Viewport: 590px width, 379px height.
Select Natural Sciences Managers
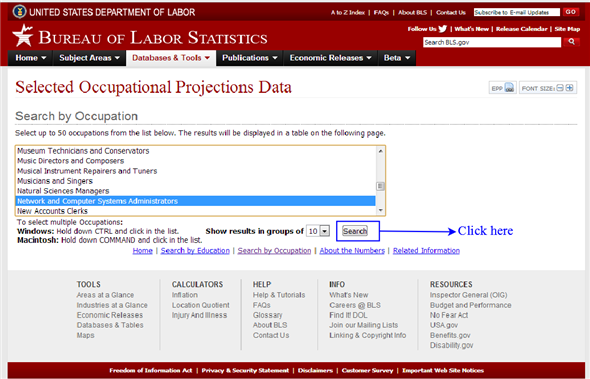[195, 191]
